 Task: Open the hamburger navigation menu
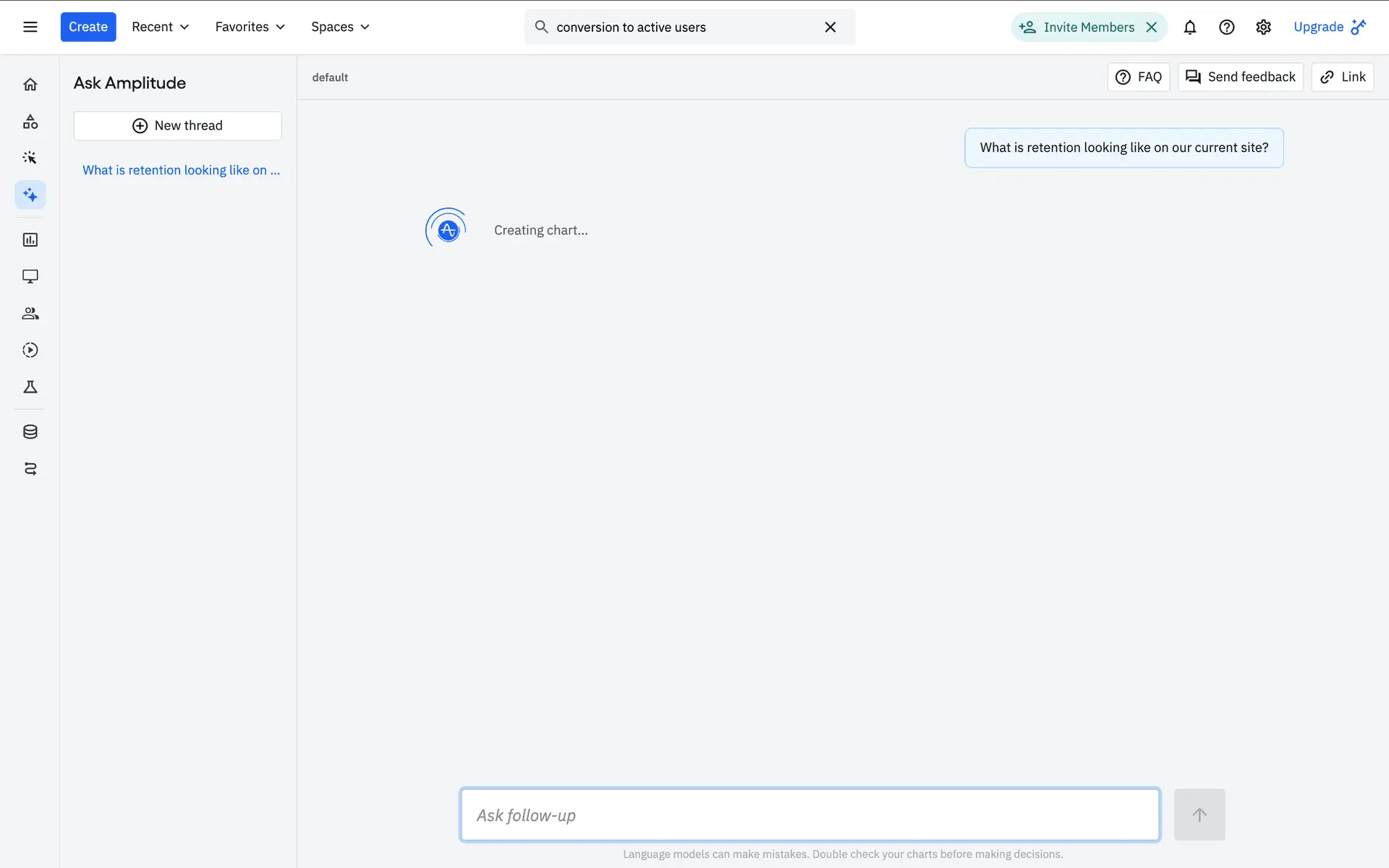tap(30, 27)
